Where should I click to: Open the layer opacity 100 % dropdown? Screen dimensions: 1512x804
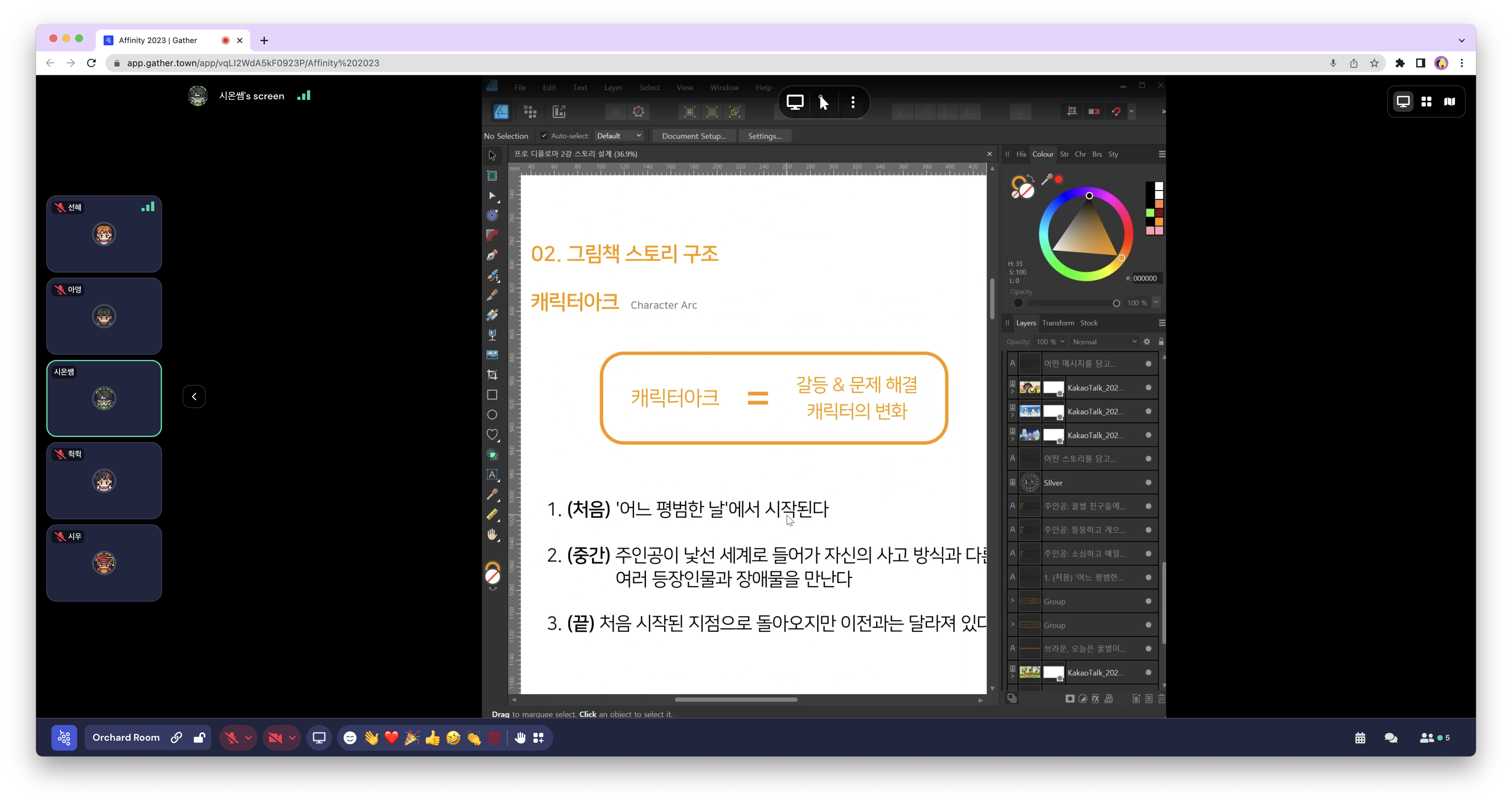click(1049, 342)
